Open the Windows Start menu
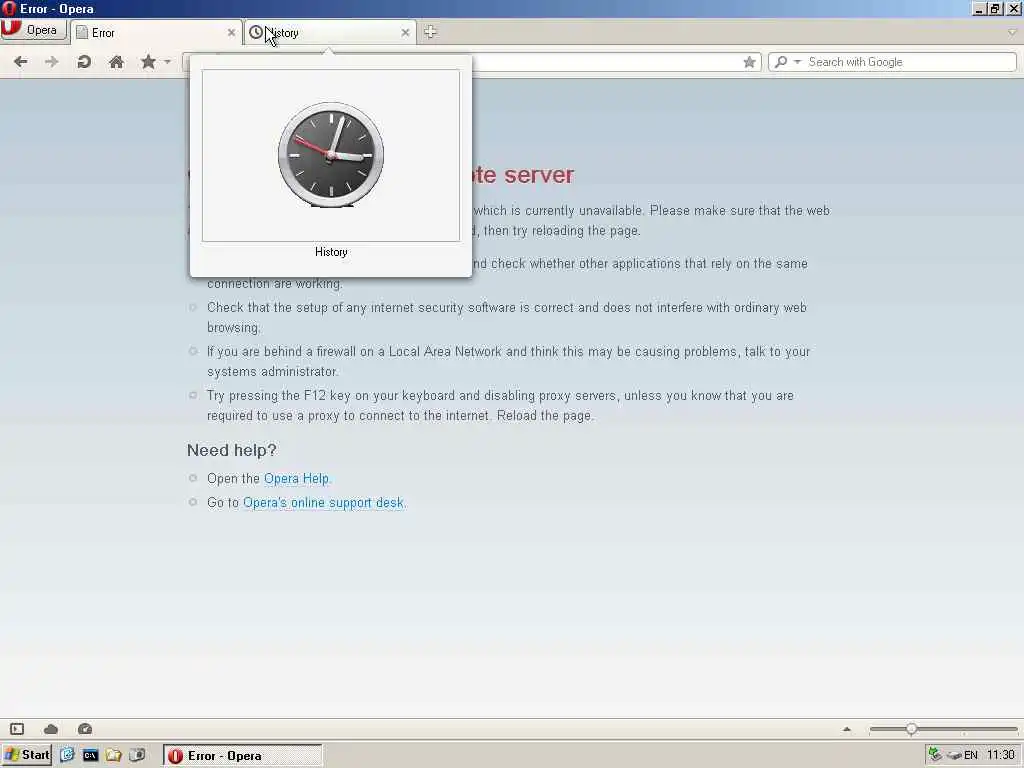 pos(27,755)
